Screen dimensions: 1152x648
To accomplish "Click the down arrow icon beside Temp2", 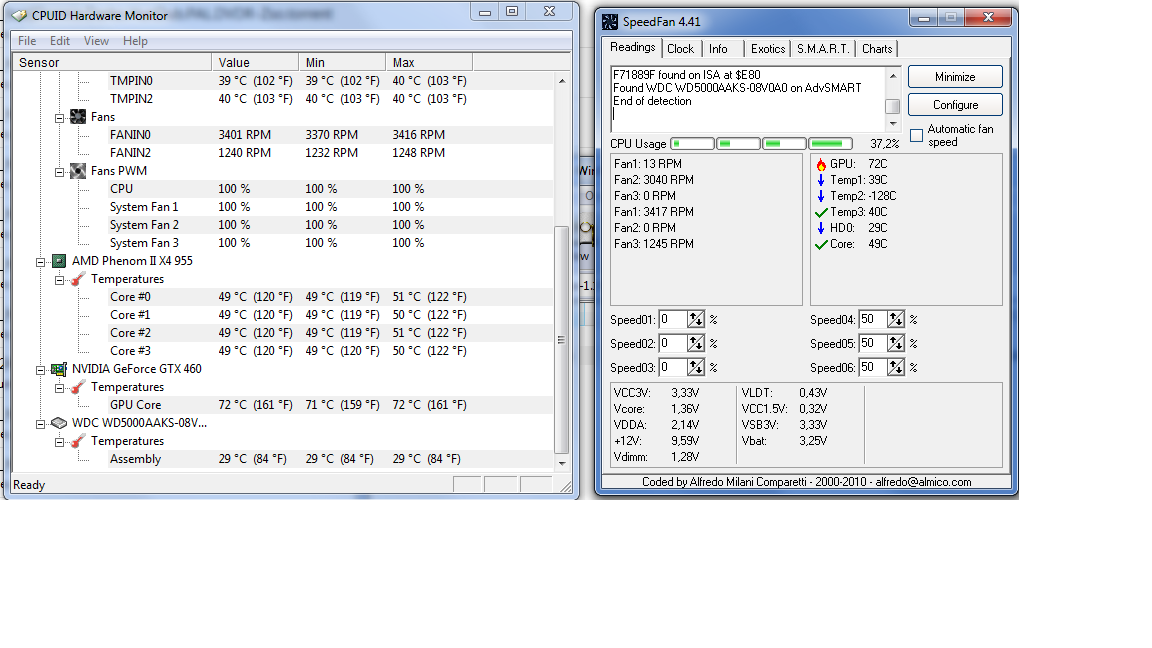I will tap(821, 196).
